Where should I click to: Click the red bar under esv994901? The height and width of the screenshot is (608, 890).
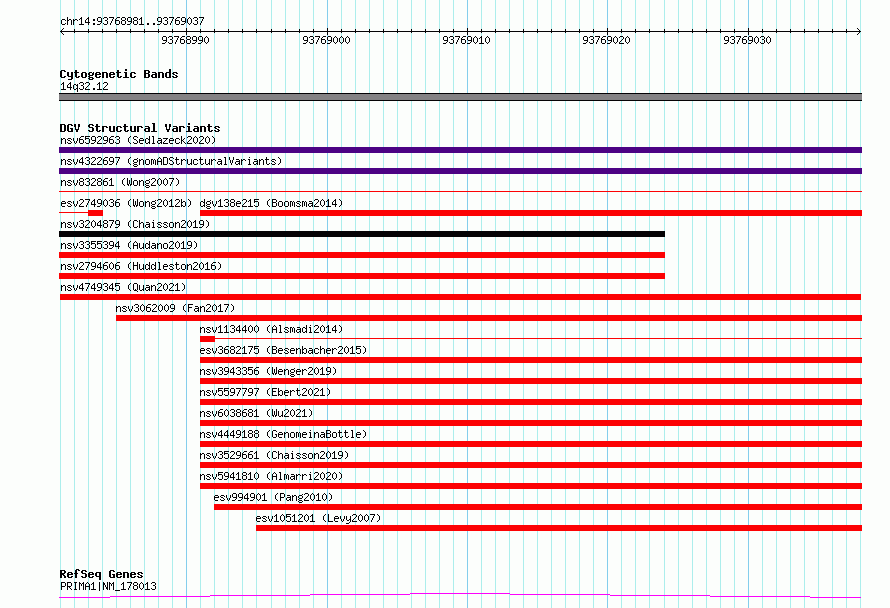538,507
